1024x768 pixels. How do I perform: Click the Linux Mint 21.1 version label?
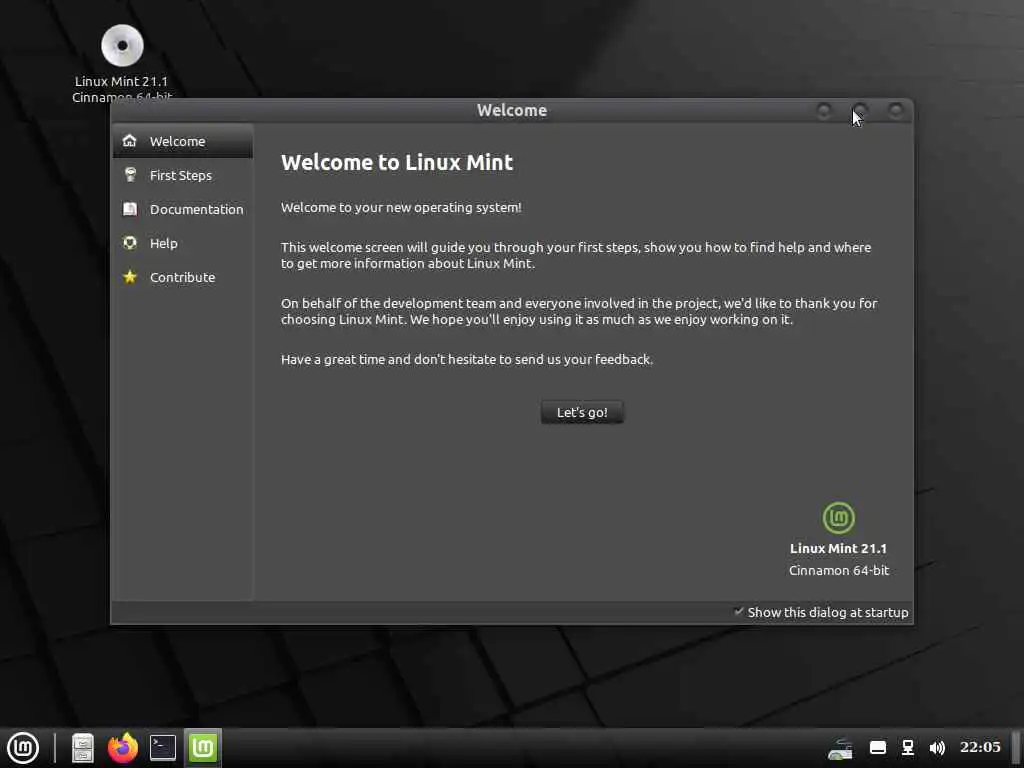pos(839,549)
